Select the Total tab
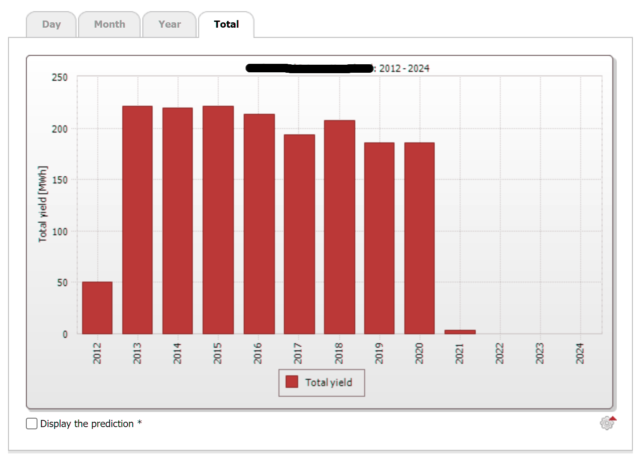640x457 pixels. click(x=226, y=24)
